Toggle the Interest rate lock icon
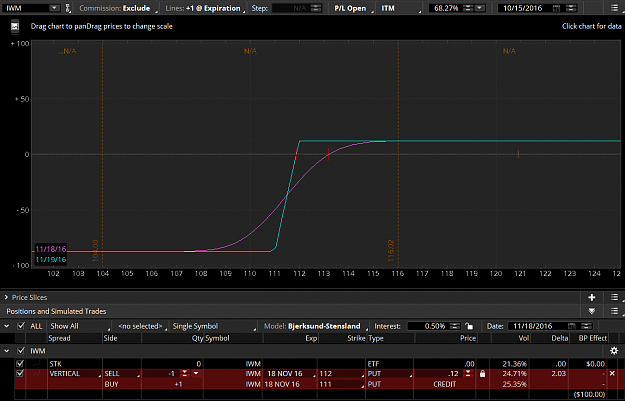 [469, 326]
